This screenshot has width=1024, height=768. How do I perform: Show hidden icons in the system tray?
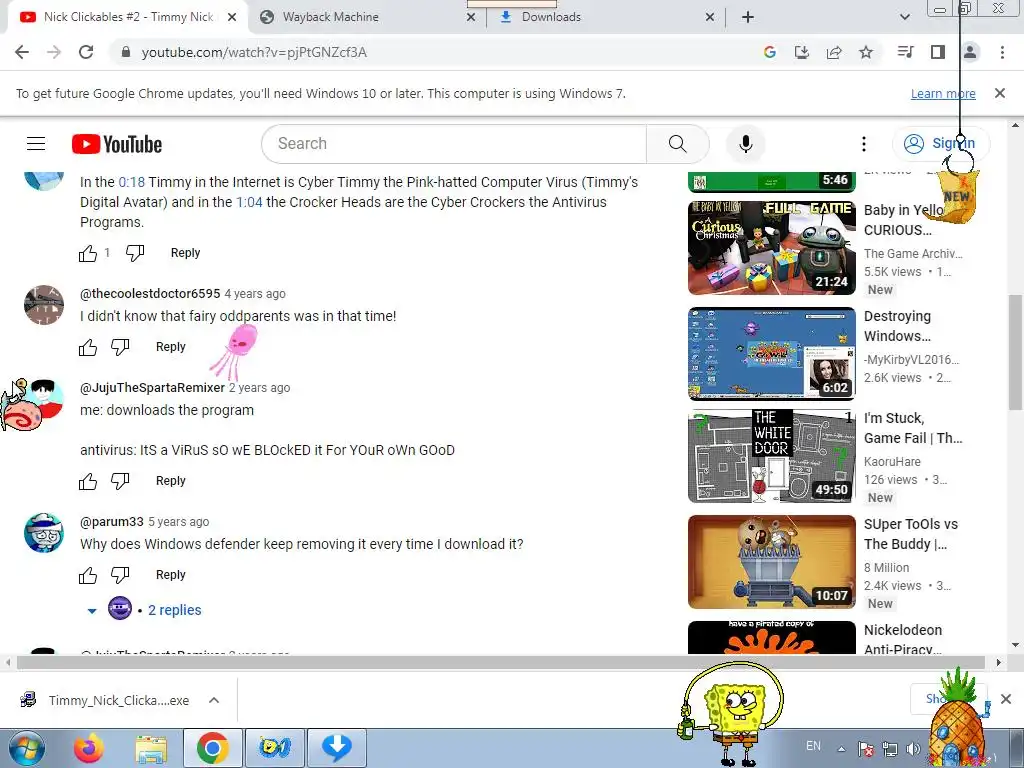(x=841, y=749)
